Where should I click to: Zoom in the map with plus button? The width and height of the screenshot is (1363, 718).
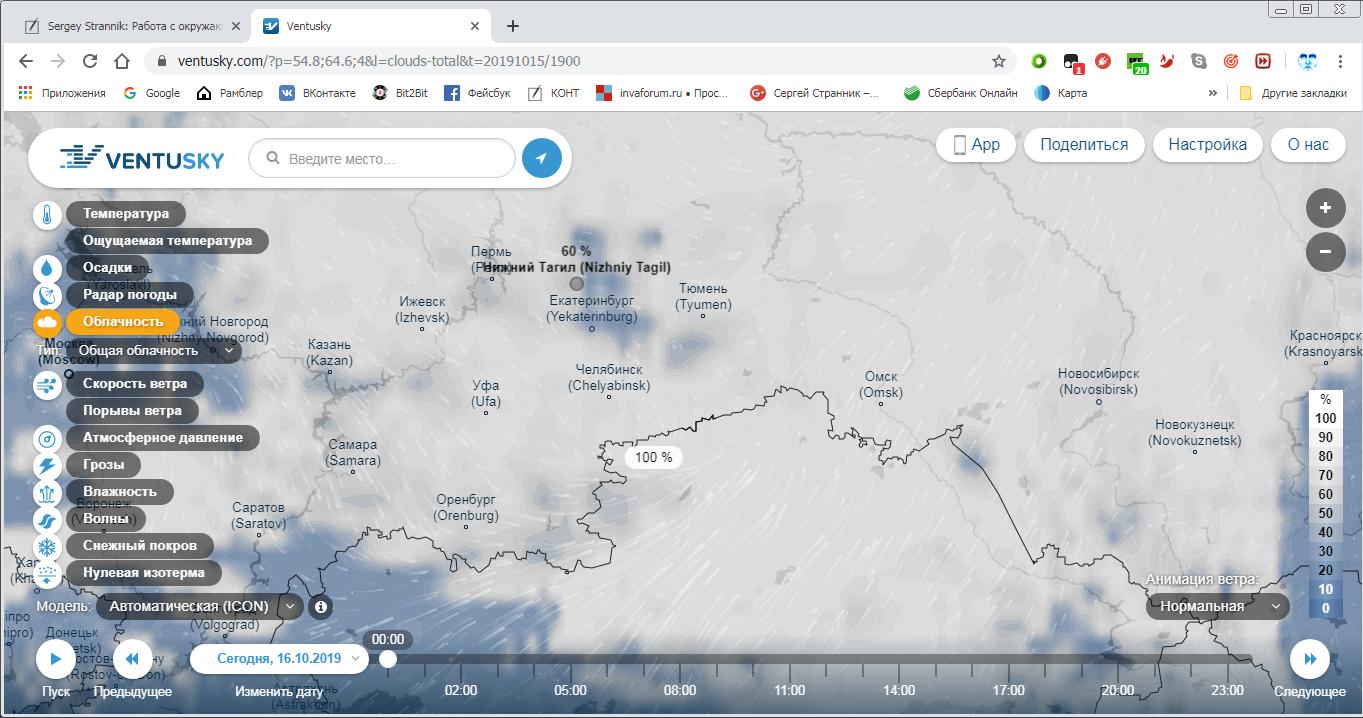(x=1325, y=208)
